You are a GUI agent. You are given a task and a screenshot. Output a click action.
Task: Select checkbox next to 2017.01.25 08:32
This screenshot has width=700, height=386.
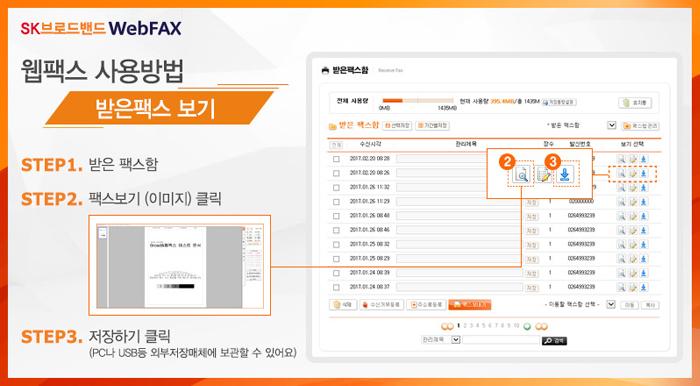click(336, 245)
